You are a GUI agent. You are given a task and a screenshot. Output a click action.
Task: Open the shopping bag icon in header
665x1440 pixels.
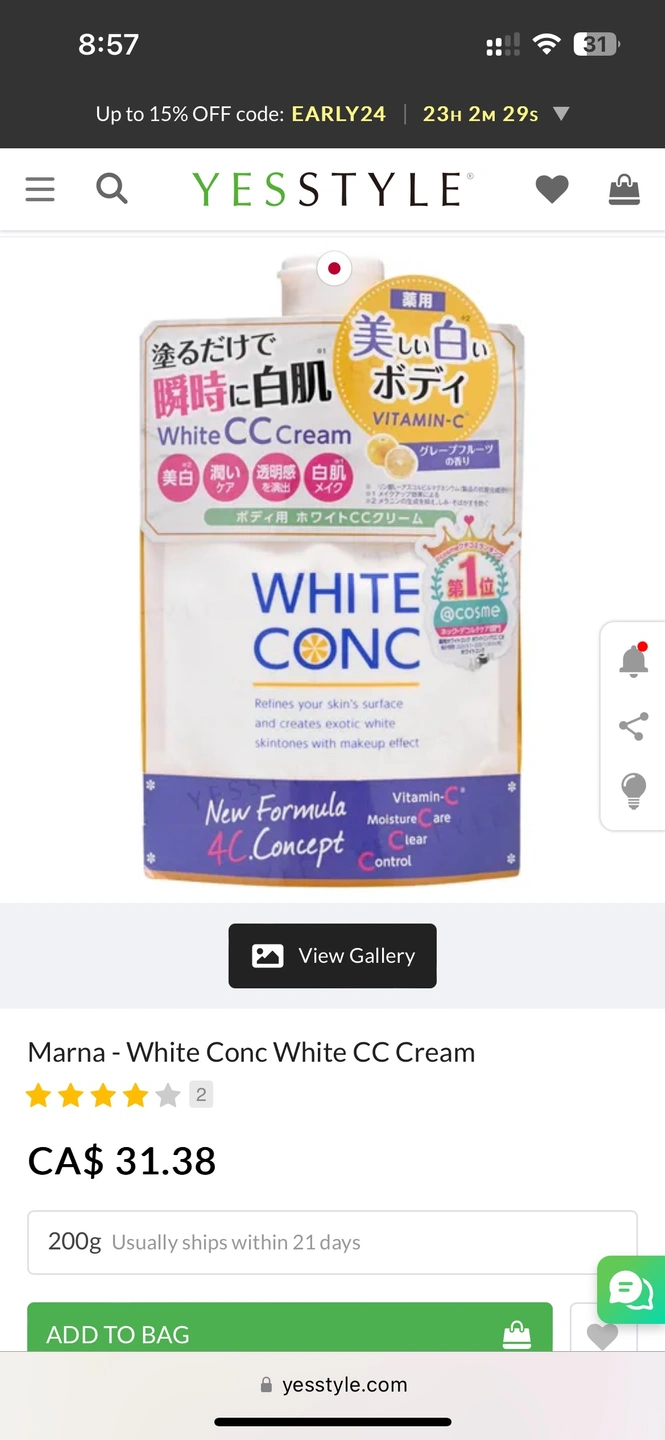(x=624, y=189)
